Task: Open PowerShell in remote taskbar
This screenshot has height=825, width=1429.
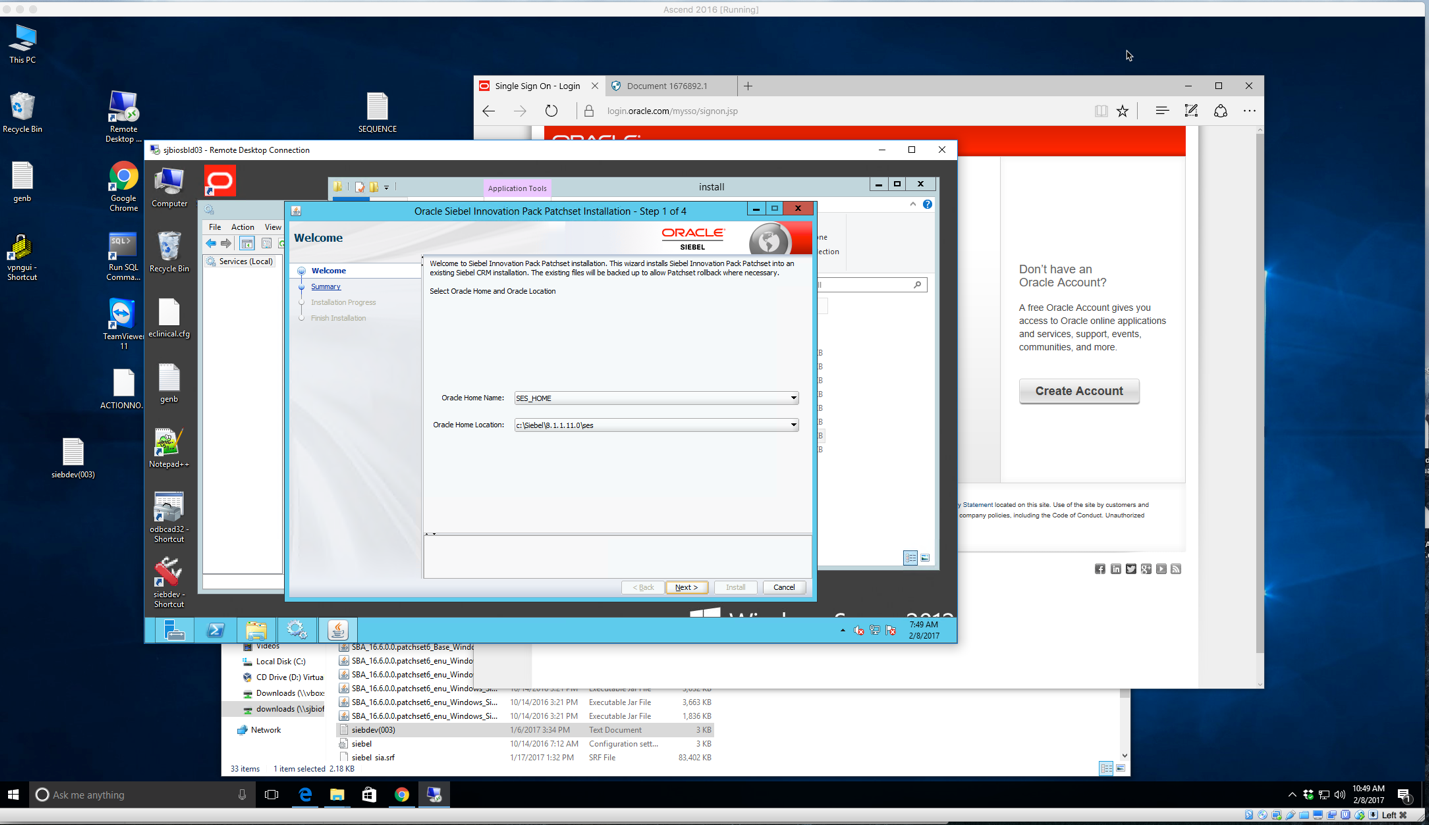Action: point(215,630)
